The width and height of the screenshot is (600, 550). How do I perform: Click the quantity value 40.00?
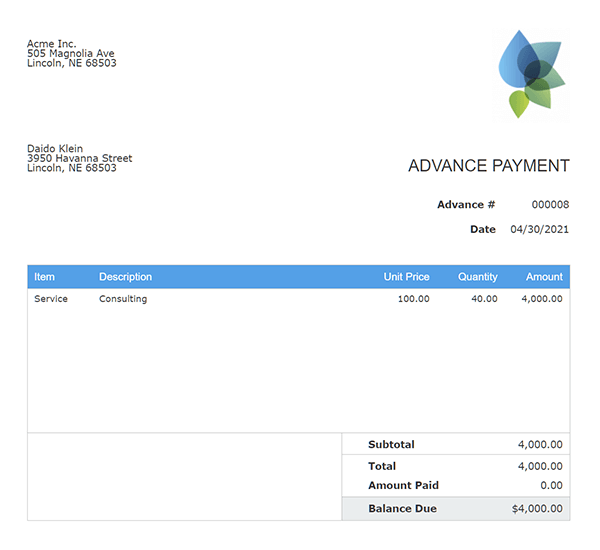(x=484, y=299)
